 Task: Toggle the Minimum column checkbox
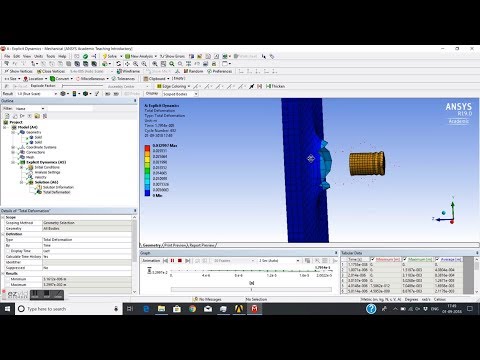[373, 259]
